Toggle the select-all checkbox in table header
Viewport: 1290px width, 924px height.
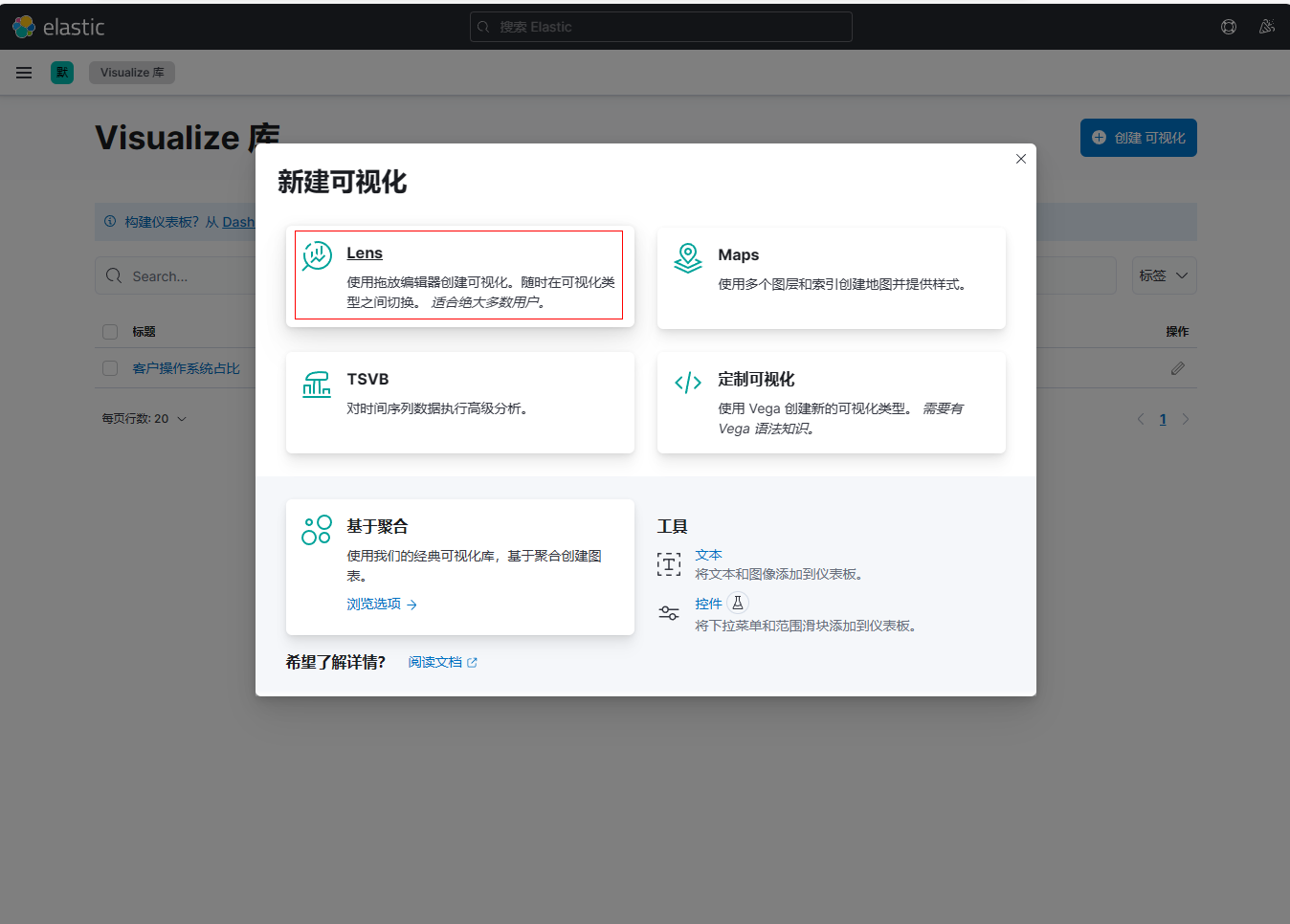click(110, 332)
